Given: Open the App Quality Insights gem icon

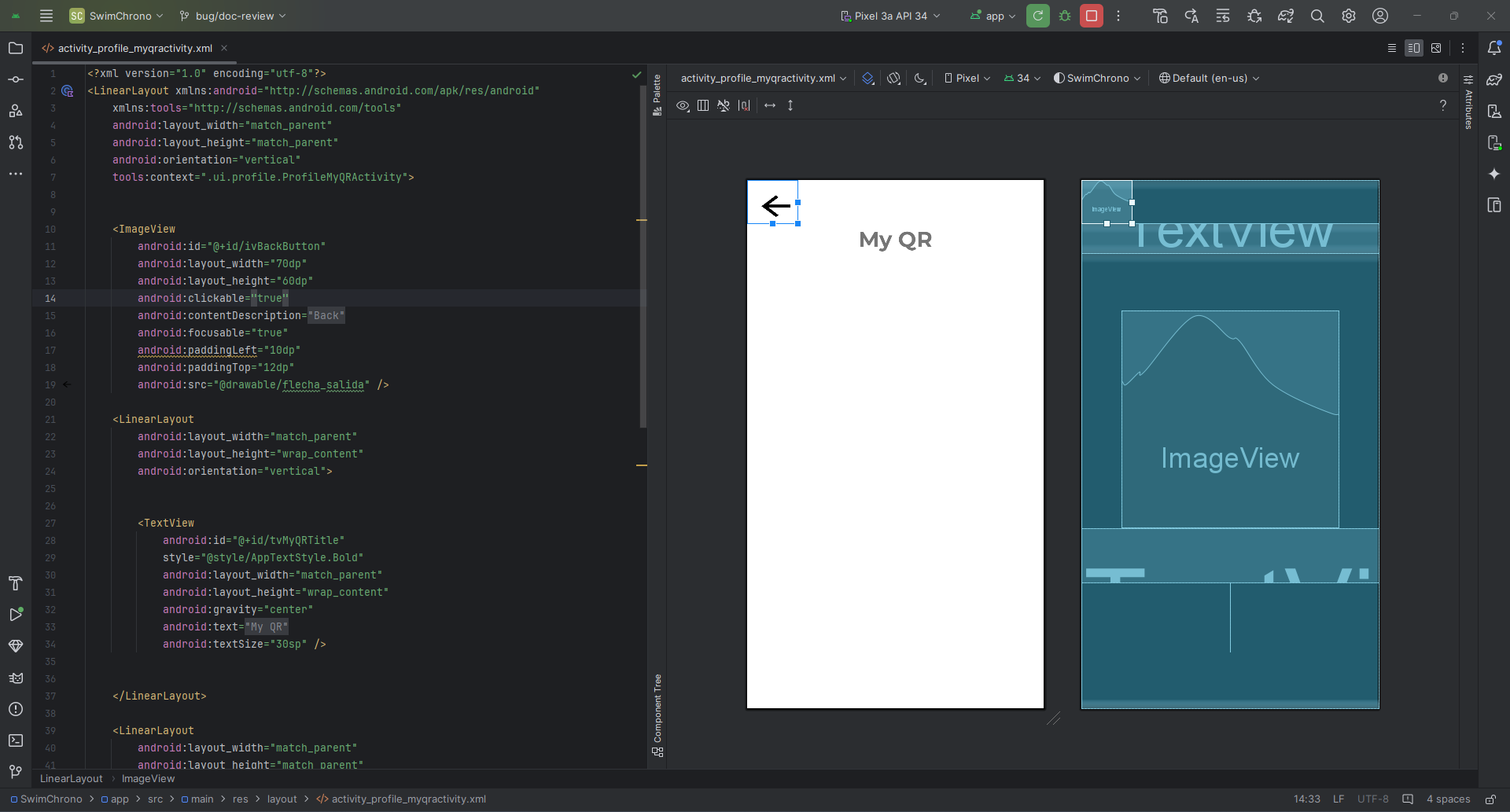Looking at the screenshot, I should click(16, 646).
